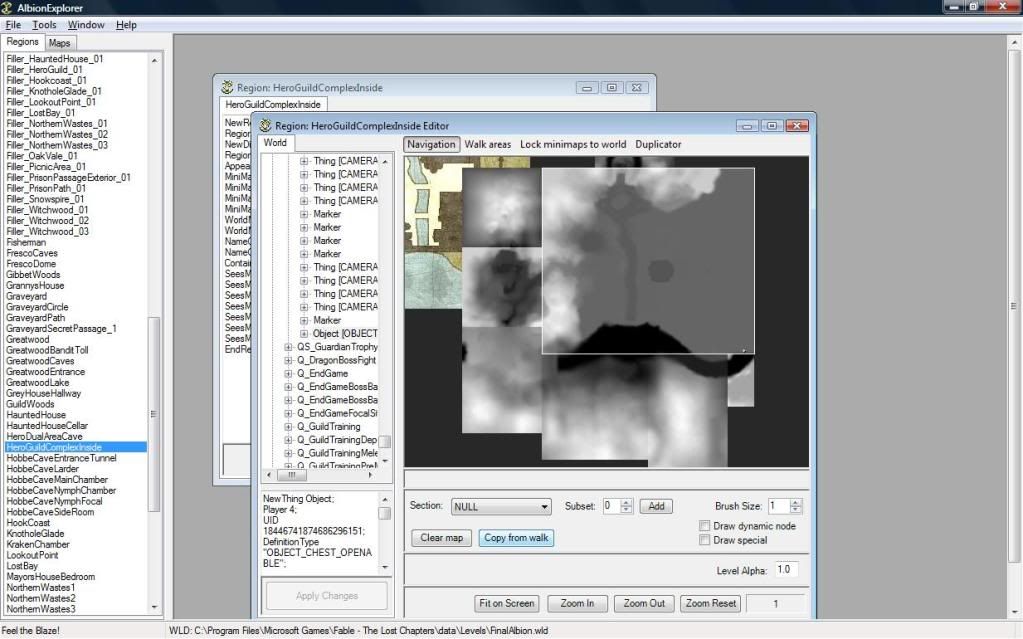1023x639 pixels.
Task: Open the Tools menu
Action: pos(44,25)
